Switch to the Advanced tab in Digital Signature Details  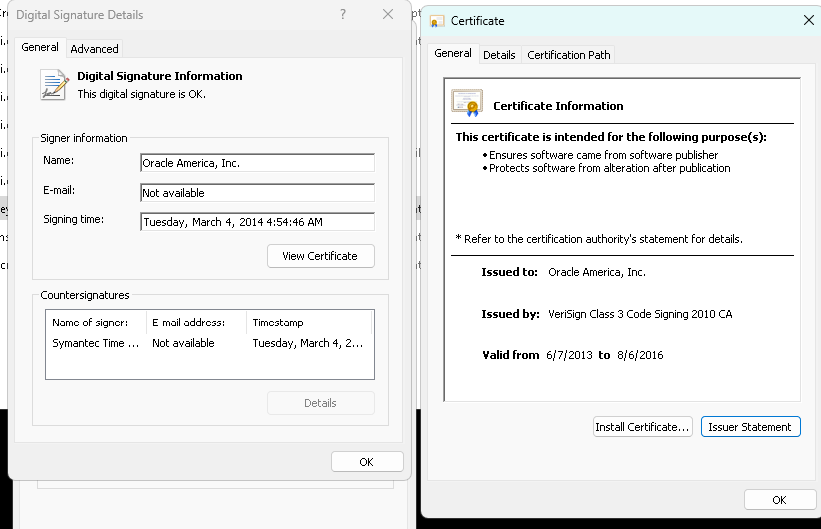point(94,49)
